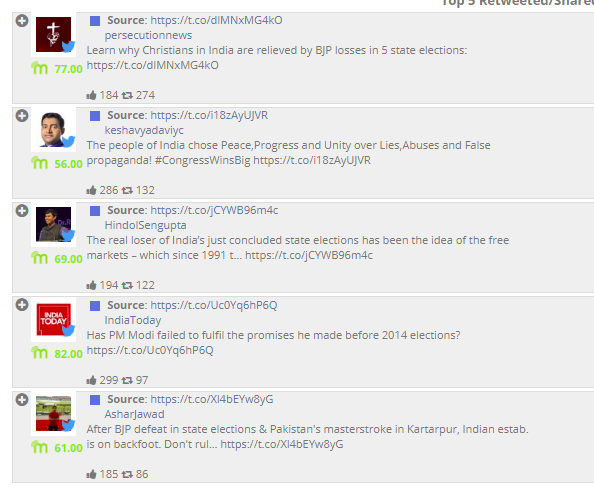Image resolution: width=594 pixels, height=494 pixels.
Task: Click the thumbs-up icon showing 299 likes
Action: click(x=91, y=380)
